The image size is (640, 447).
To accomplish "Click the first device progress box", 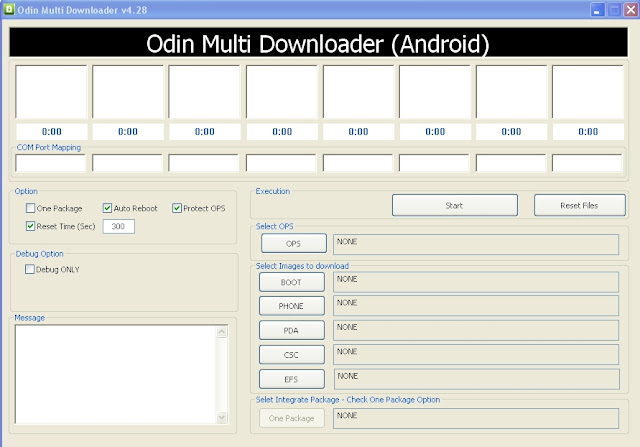I will [51, 92].
